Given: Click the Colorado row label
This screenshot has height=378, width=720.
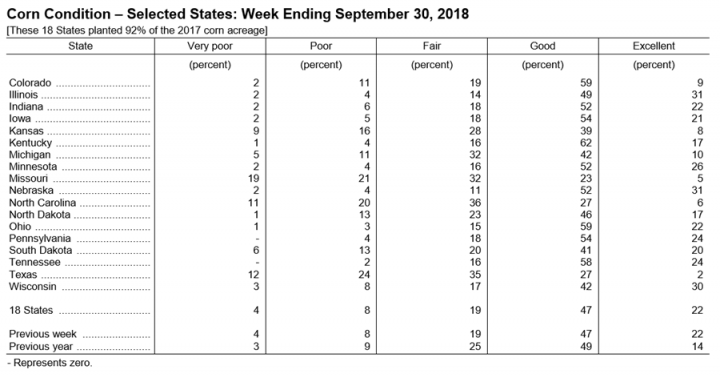Looking at the screenshot, I should click(x=30, y=83).
